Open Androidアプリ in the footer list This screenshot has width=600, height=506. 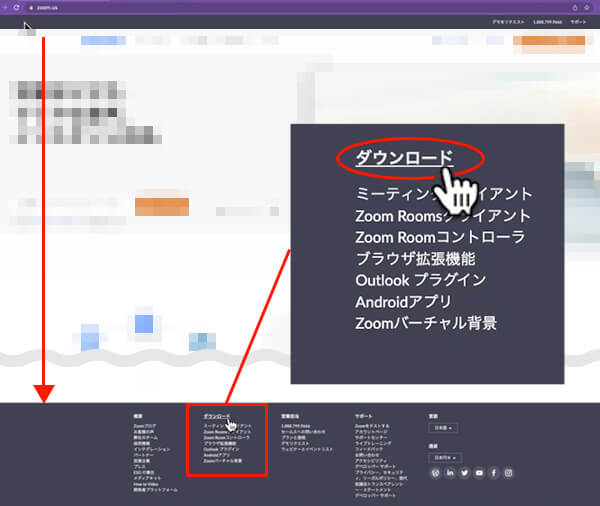[217, 455]
